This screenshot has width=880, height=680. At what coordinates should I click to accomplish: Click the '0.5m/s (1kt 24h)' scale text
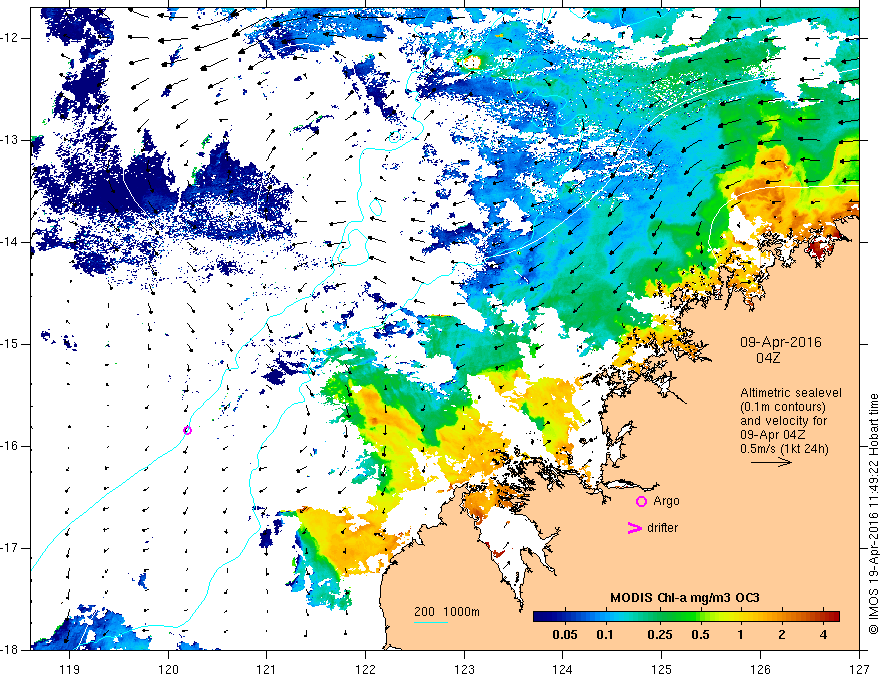[x=785, y=449]
